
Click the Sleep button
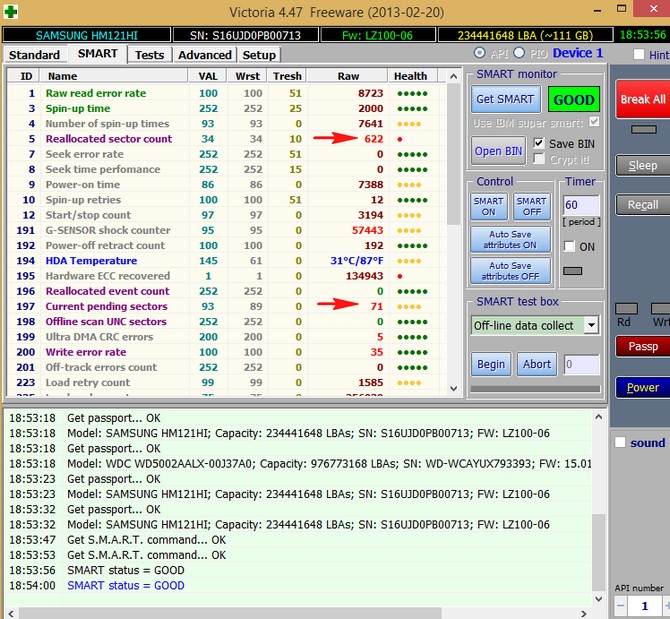click(641, 165)
